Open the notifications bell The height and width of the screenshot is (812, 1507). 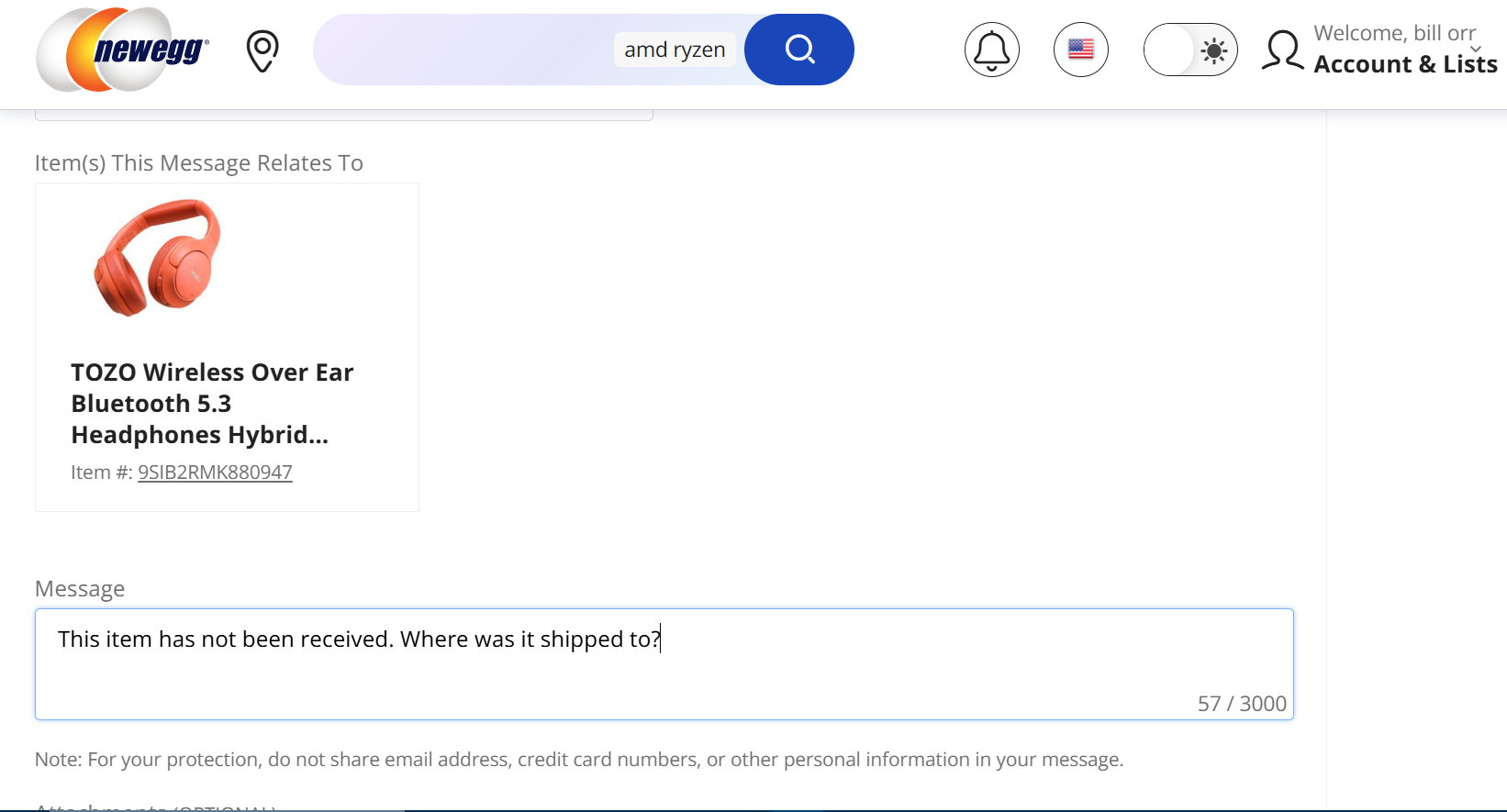(x=991, y=50)
